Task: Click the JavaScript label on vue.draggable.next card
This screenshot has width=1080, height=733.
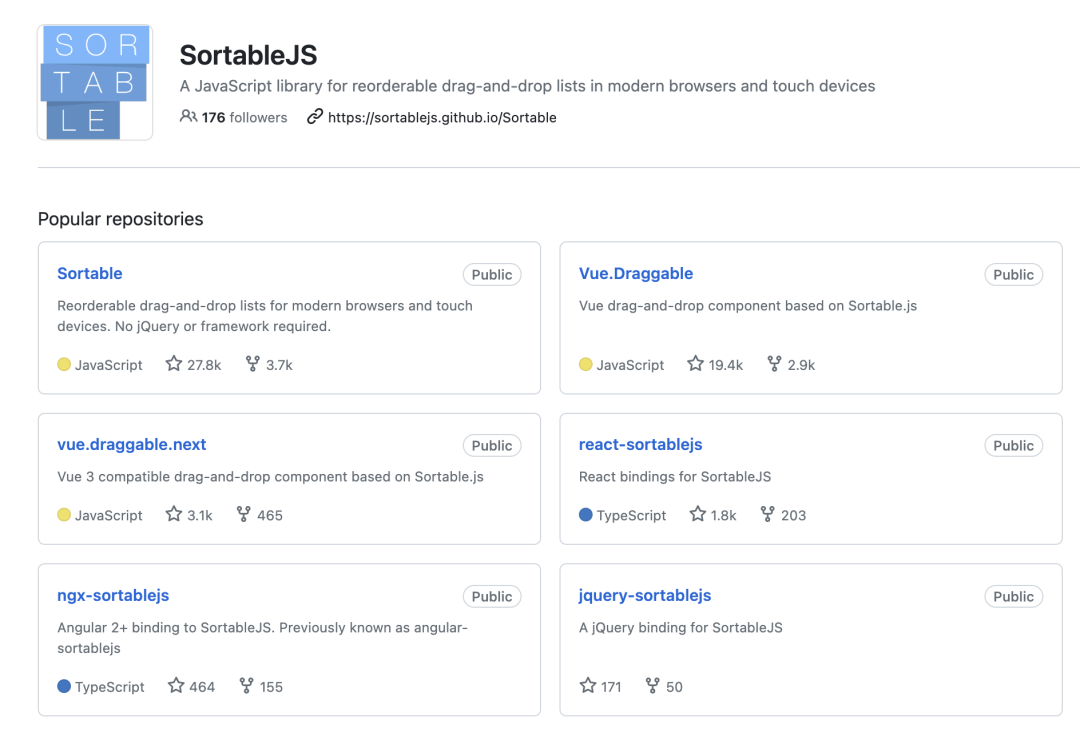Action: [109, 515]
